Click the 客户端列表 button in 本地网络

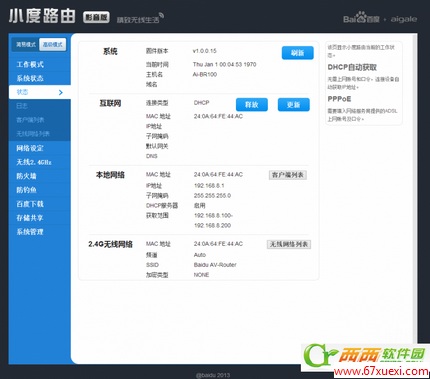pyautogui.click(x=288, y=175)
